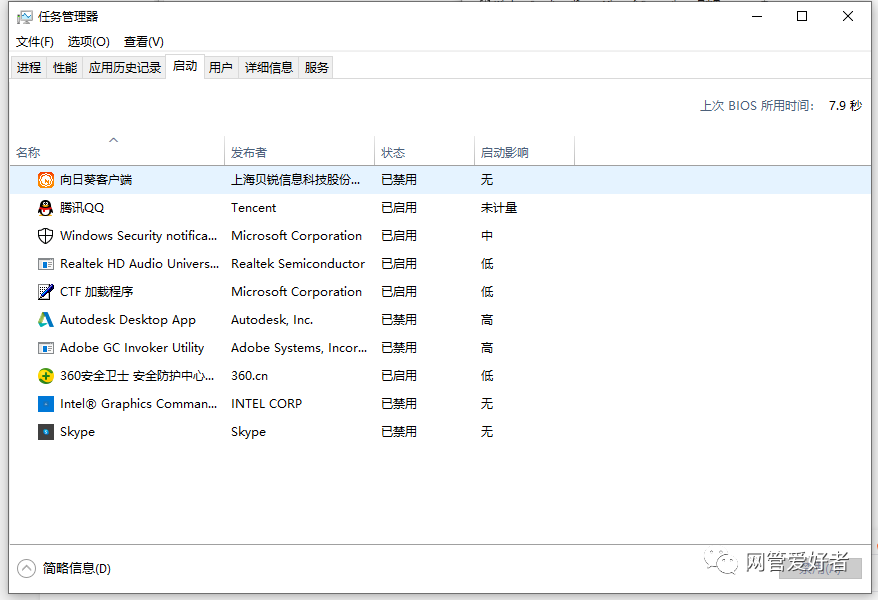Select the CTF 加载程序 entry

point(96,292)
